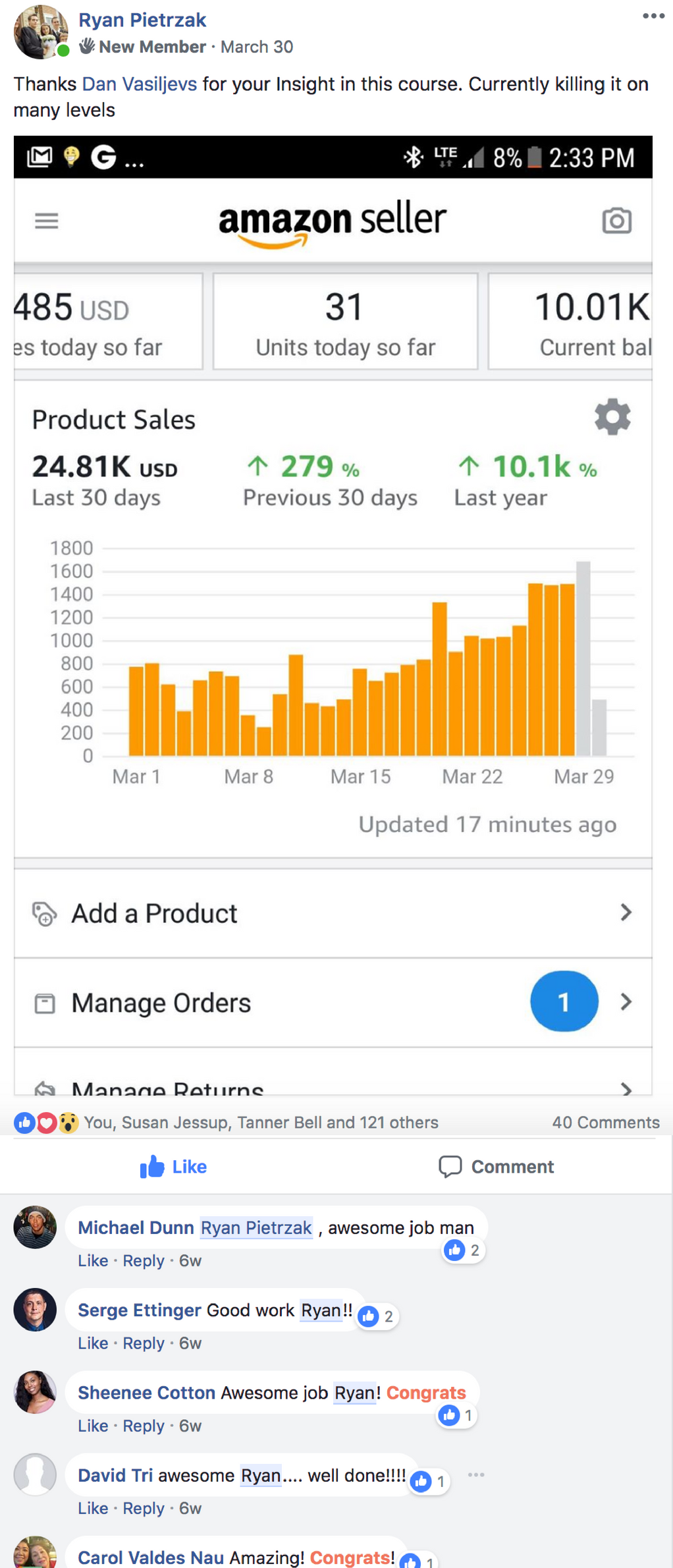Image resolution: width=673 pixels, height=1568 pixels.
Task: Open Ryan Pietrzak mention in Michael Dunn's comment
Action: [x=256, y=1227]
